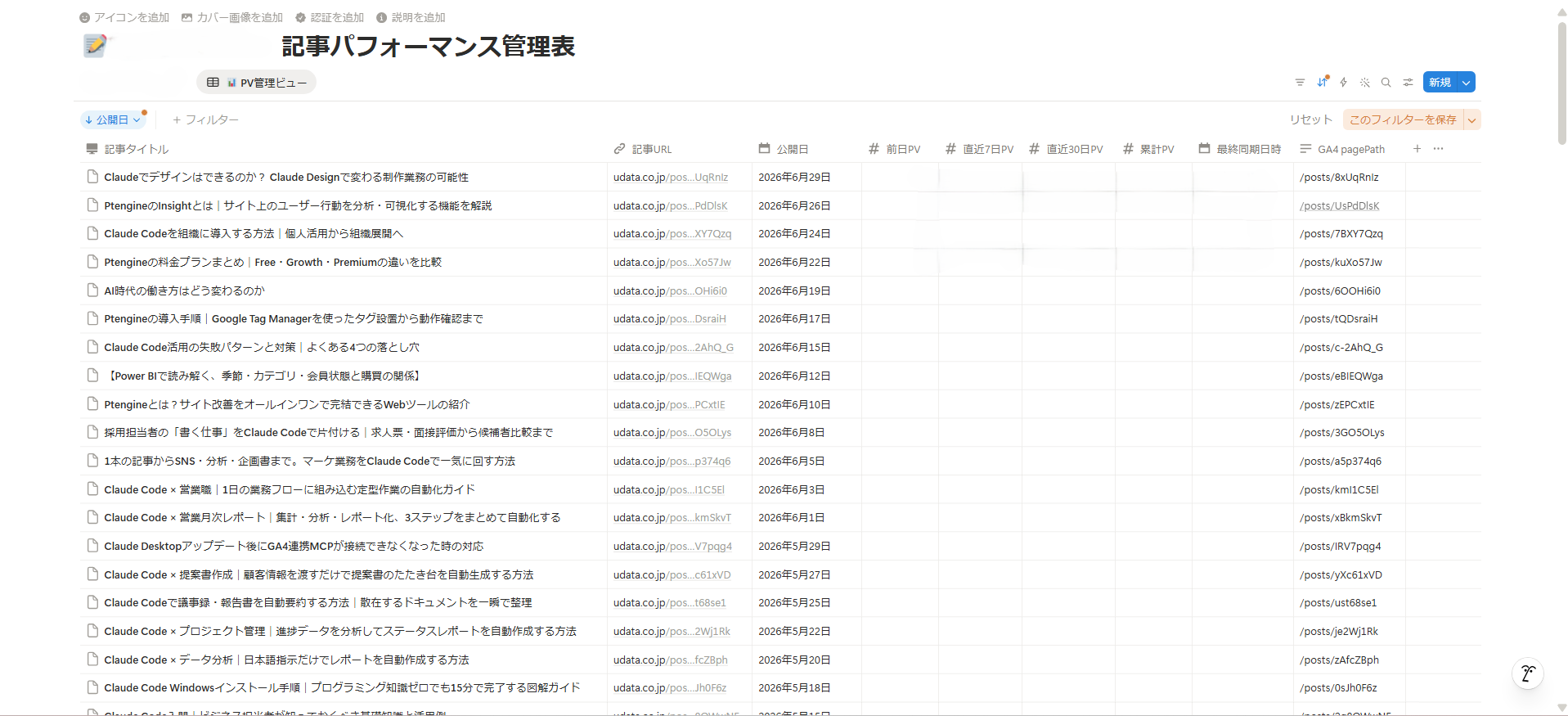Viewport: 1568px width, 716px height.
Task: Select the GA4 path /posts/kmI1C5El
Action: point(1339,489)
